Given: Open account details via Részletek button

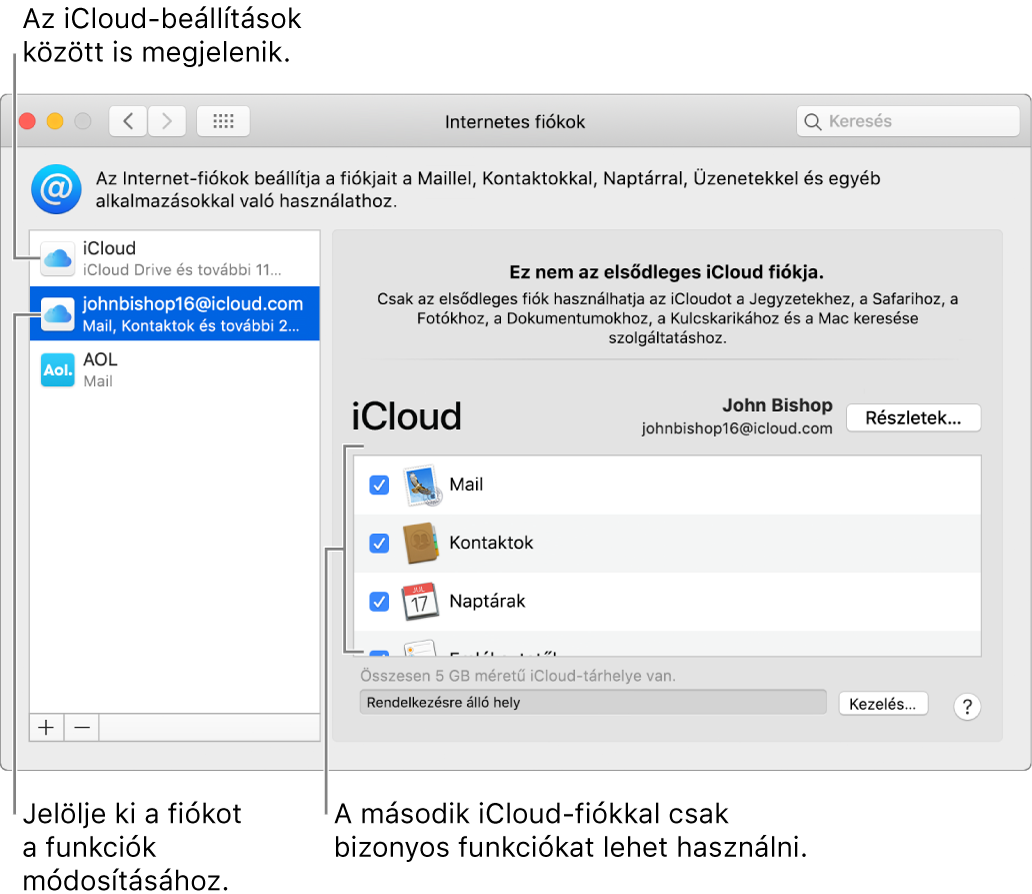Looking at the screenshot, I should [912, 418].
